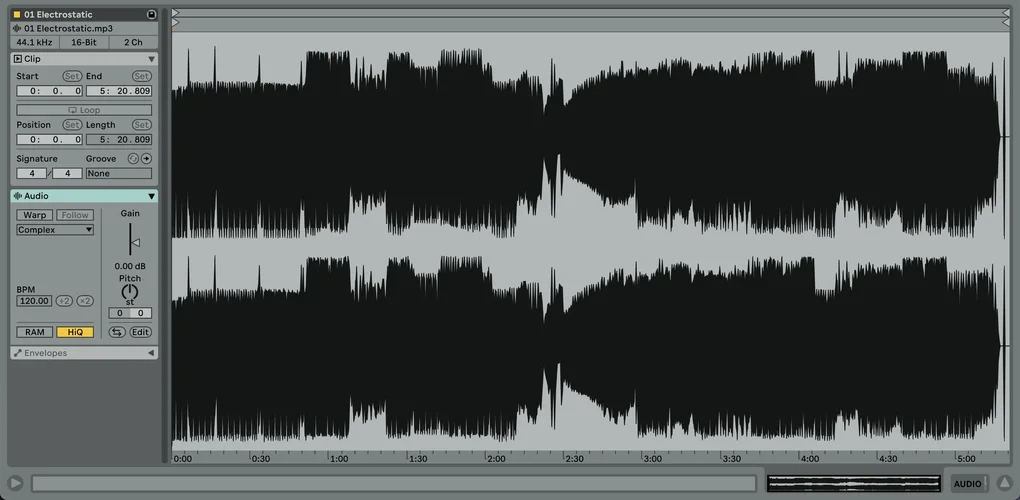Click the AUDIO track view selector
The image size is (1020, 500).
(968, 483)
